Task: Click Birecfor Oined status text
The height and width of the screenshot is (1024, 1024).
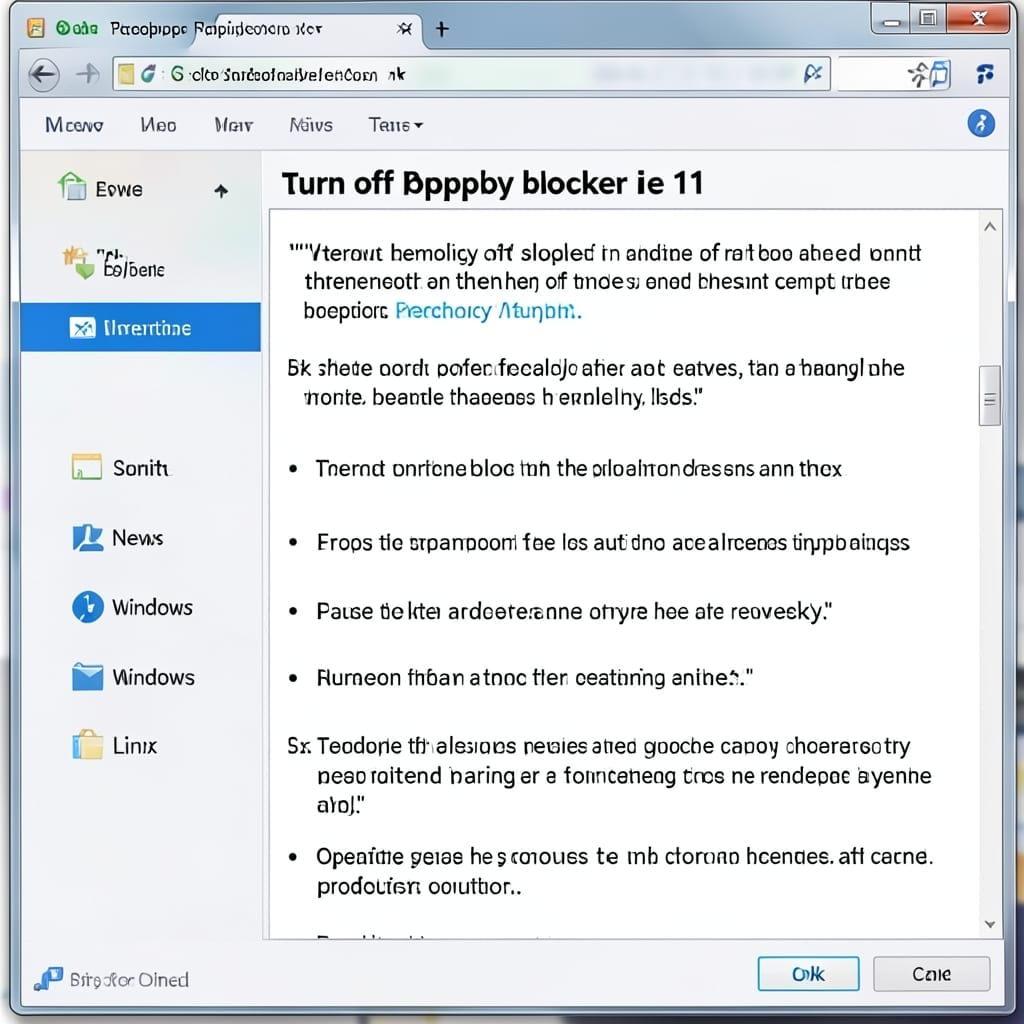Action: tap(129, 980)
